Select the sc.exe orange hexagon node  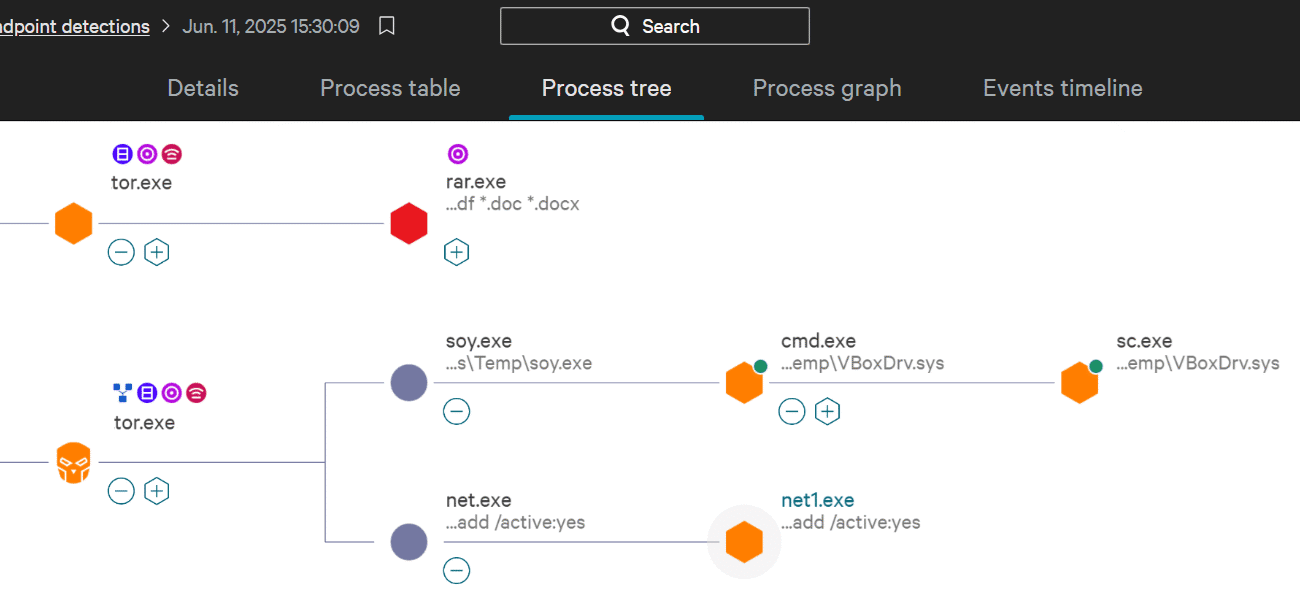point(1079,383)
